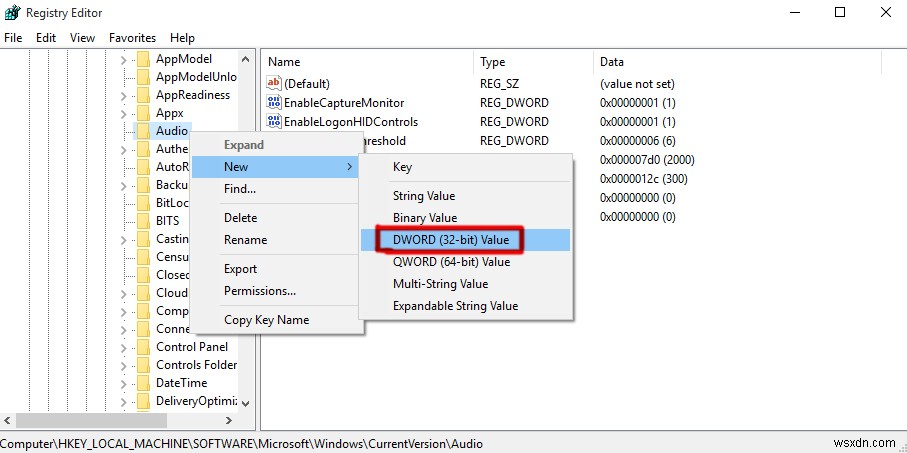
Task: Open the Favorites menu
Action: pos(132,38)
